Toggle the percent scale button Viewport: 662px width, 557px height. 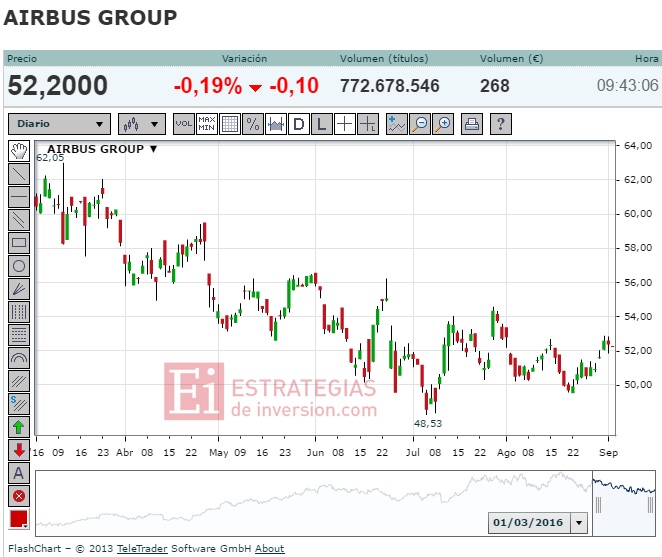click(x=253, y=124)
